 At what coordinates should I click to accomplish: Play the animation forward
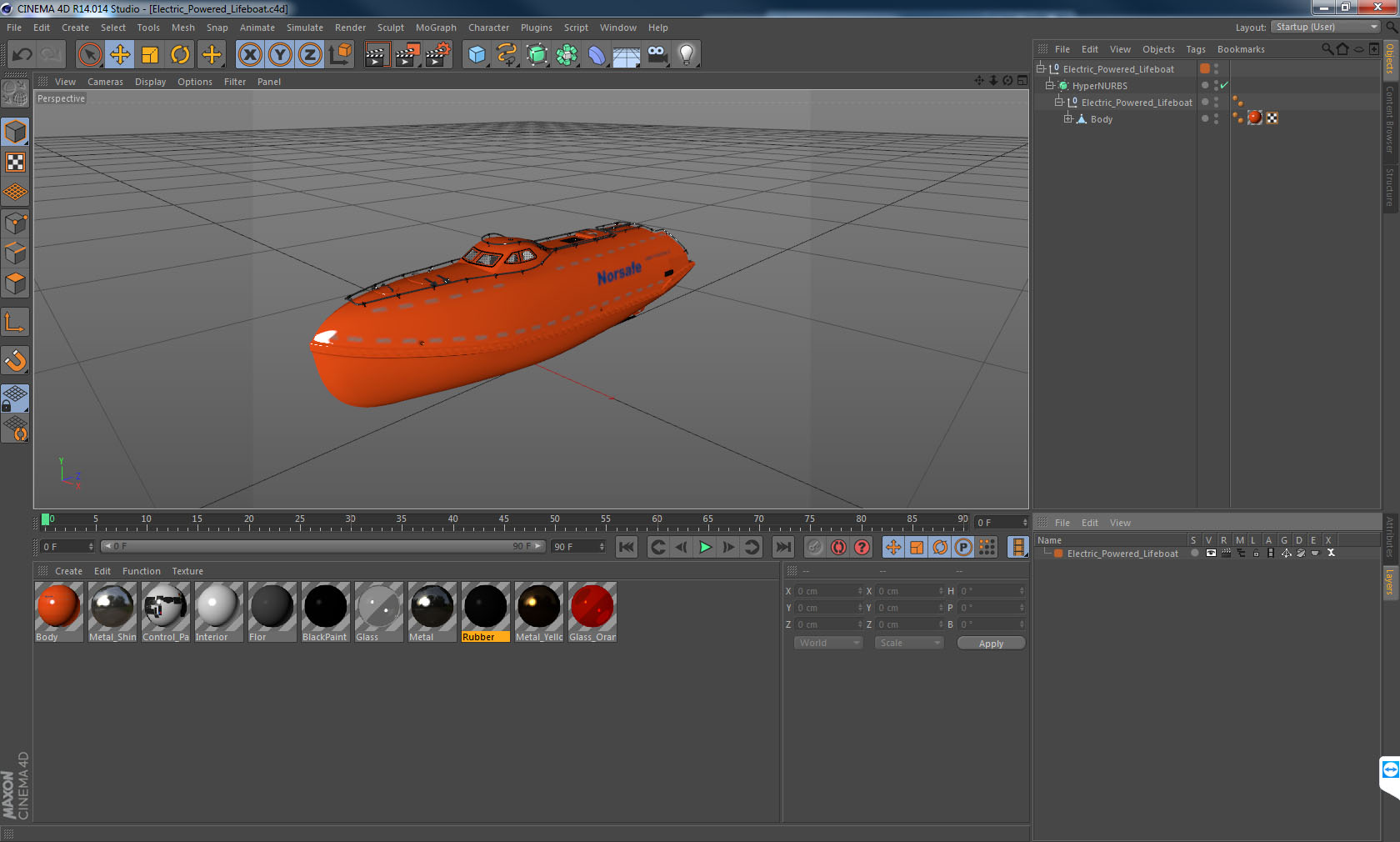pyautogui.click(x=705, y=547)
